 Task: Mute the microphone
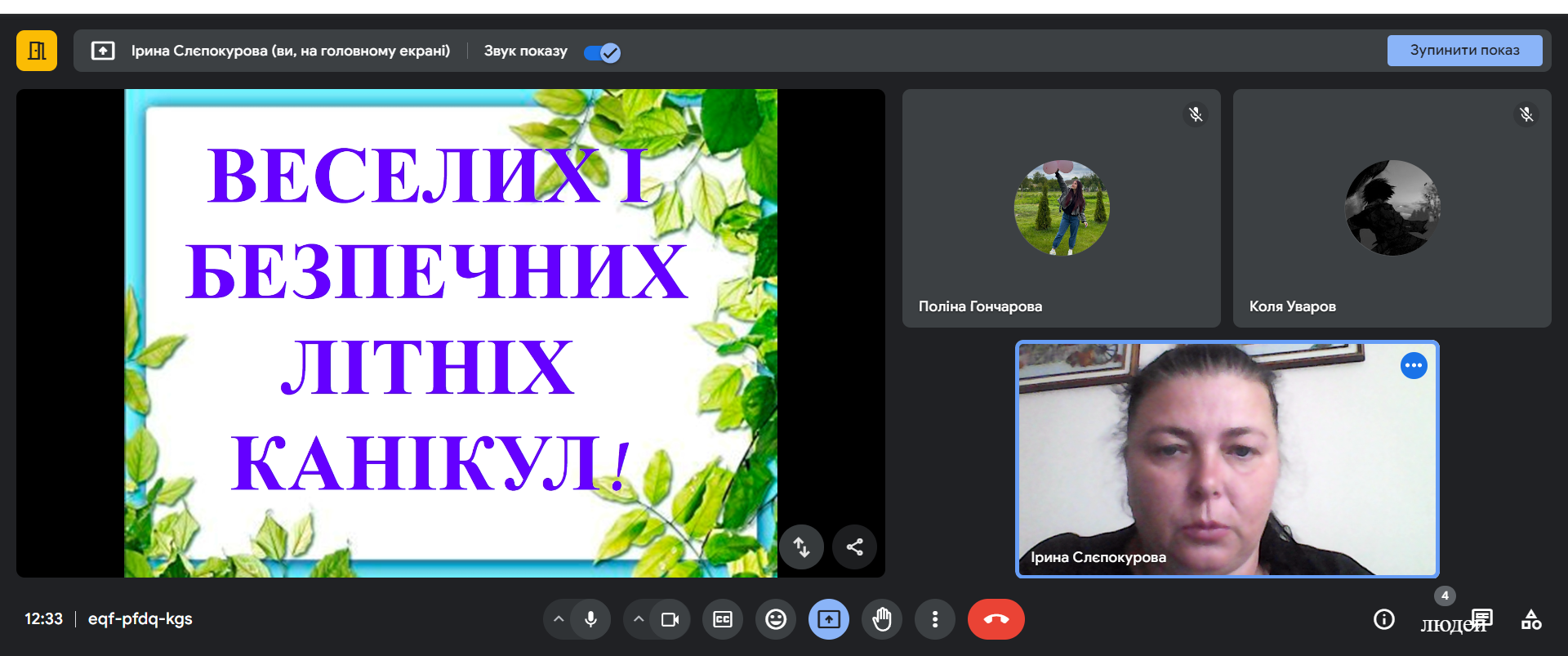(x=590, y=619)
